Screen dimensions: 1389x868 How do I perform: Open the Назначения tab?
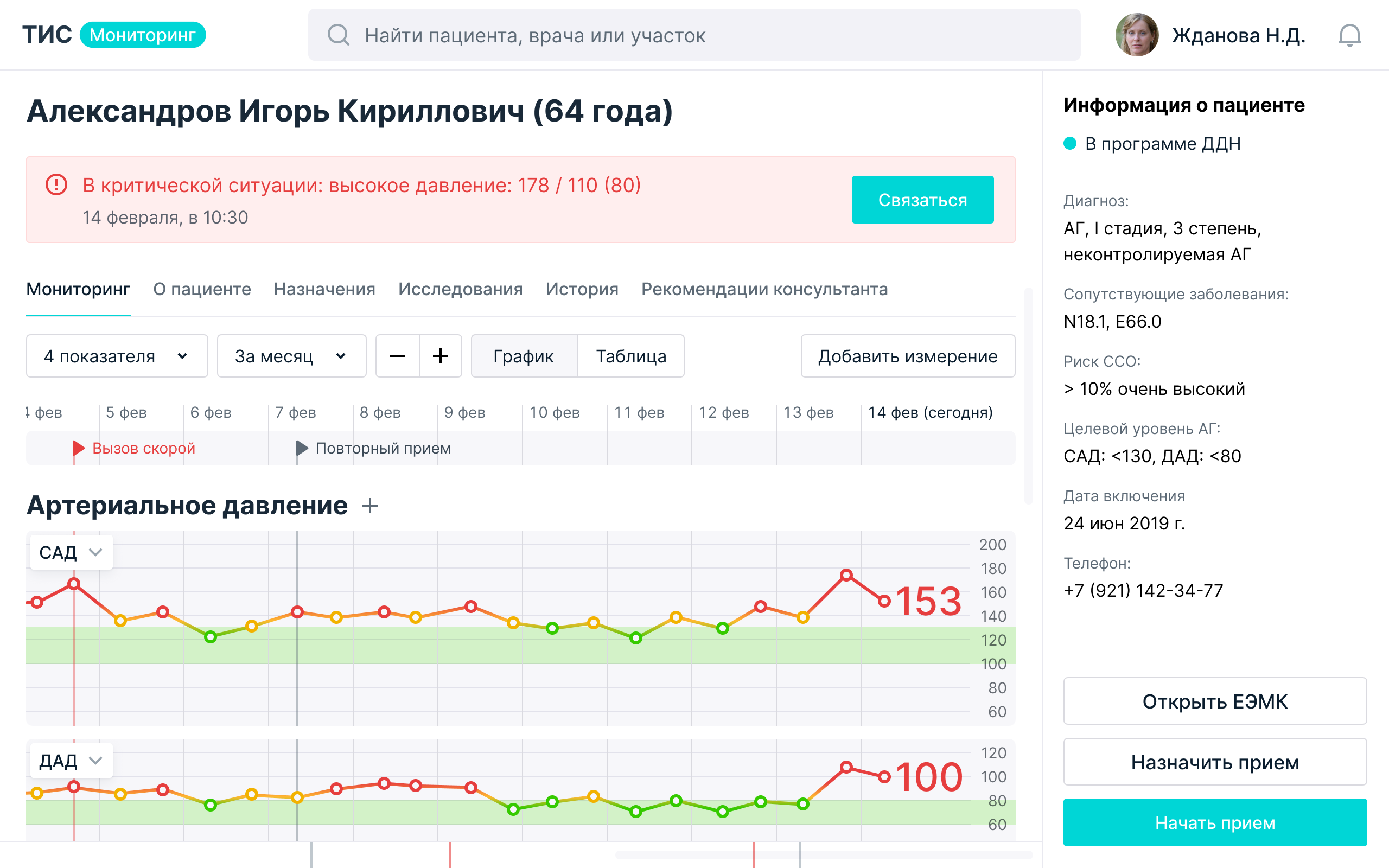coord(324,289)
